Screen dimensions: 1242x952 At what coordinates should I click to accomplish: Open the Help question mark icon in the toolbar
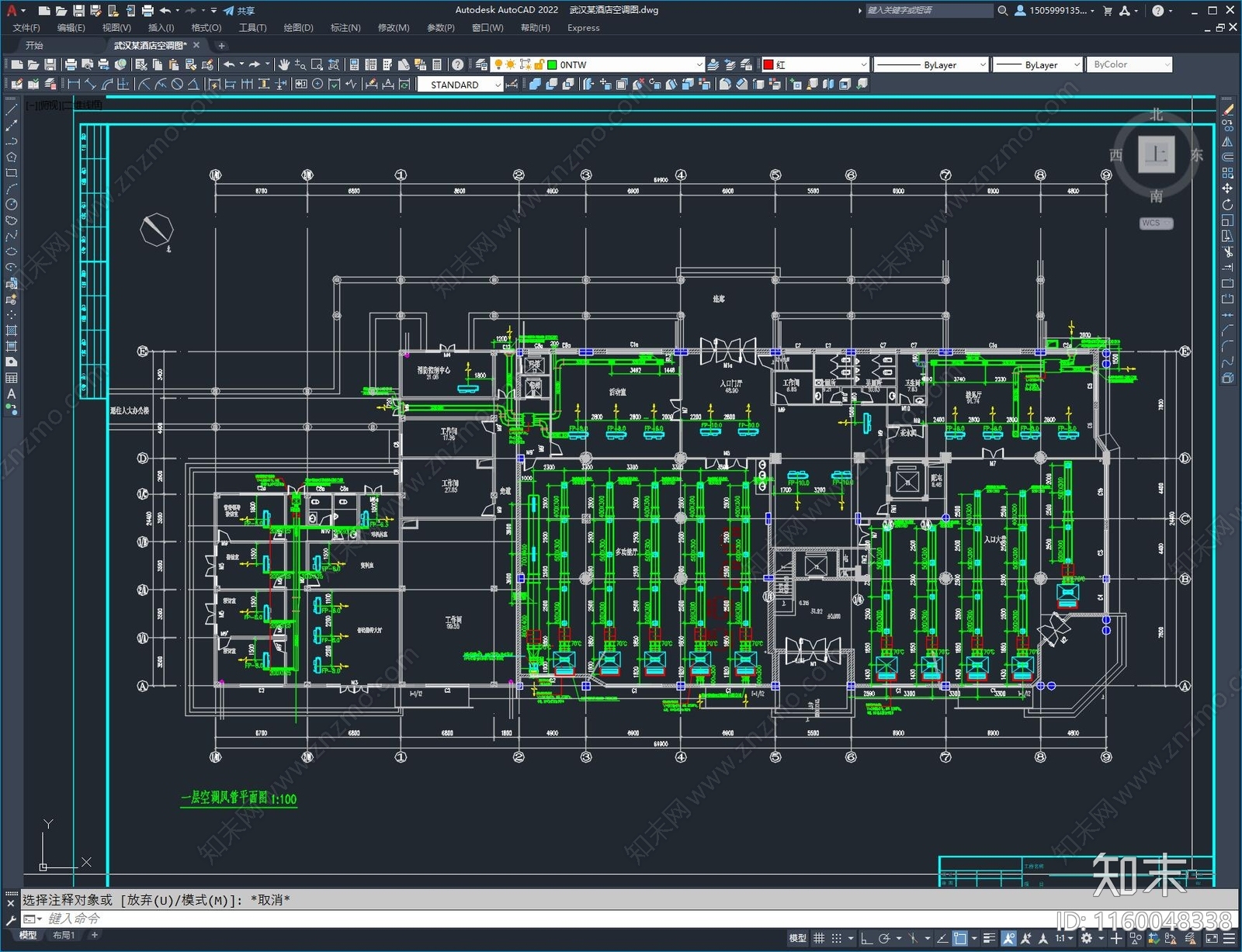[458, 64]
